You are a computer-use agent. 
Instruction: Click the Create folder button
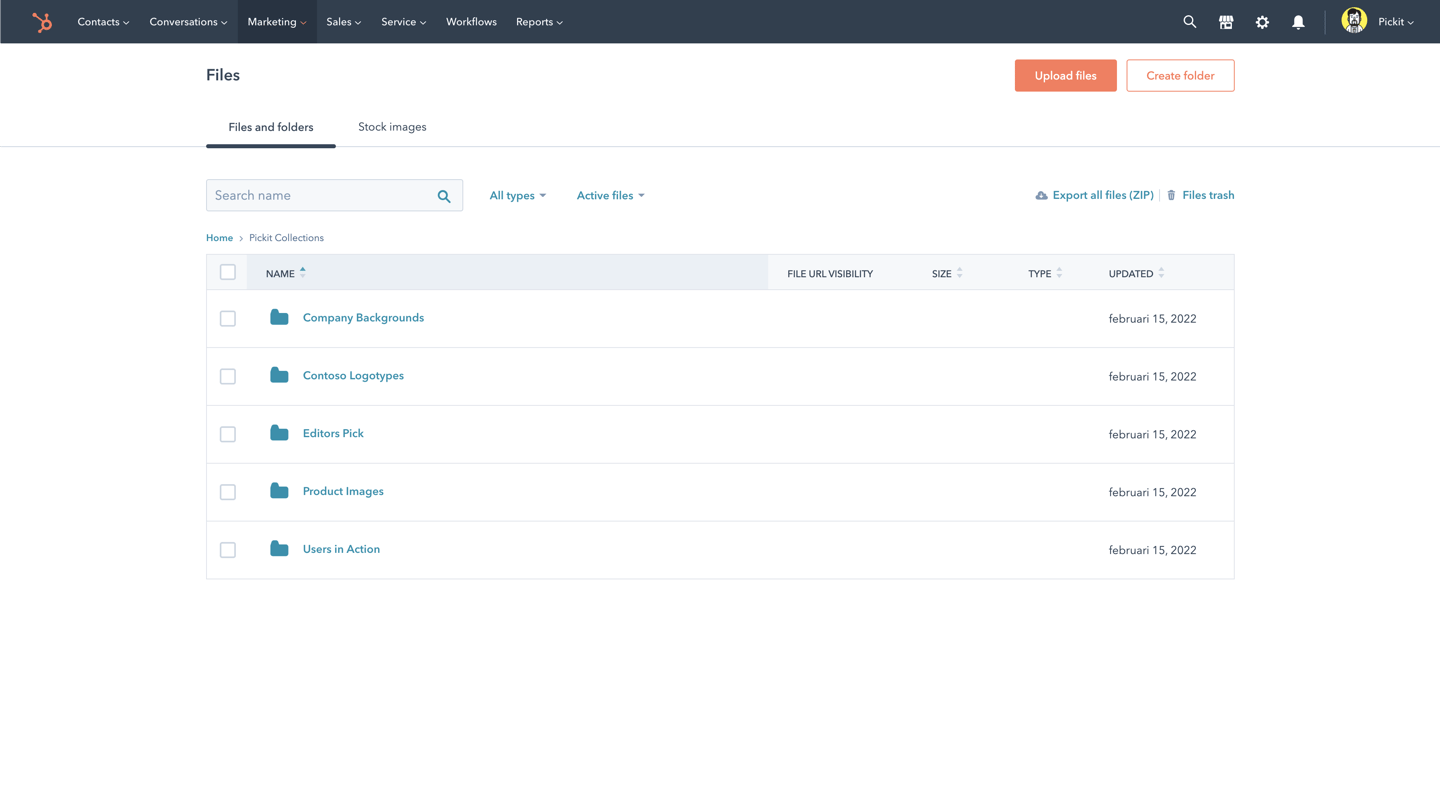coord(1180,76)
